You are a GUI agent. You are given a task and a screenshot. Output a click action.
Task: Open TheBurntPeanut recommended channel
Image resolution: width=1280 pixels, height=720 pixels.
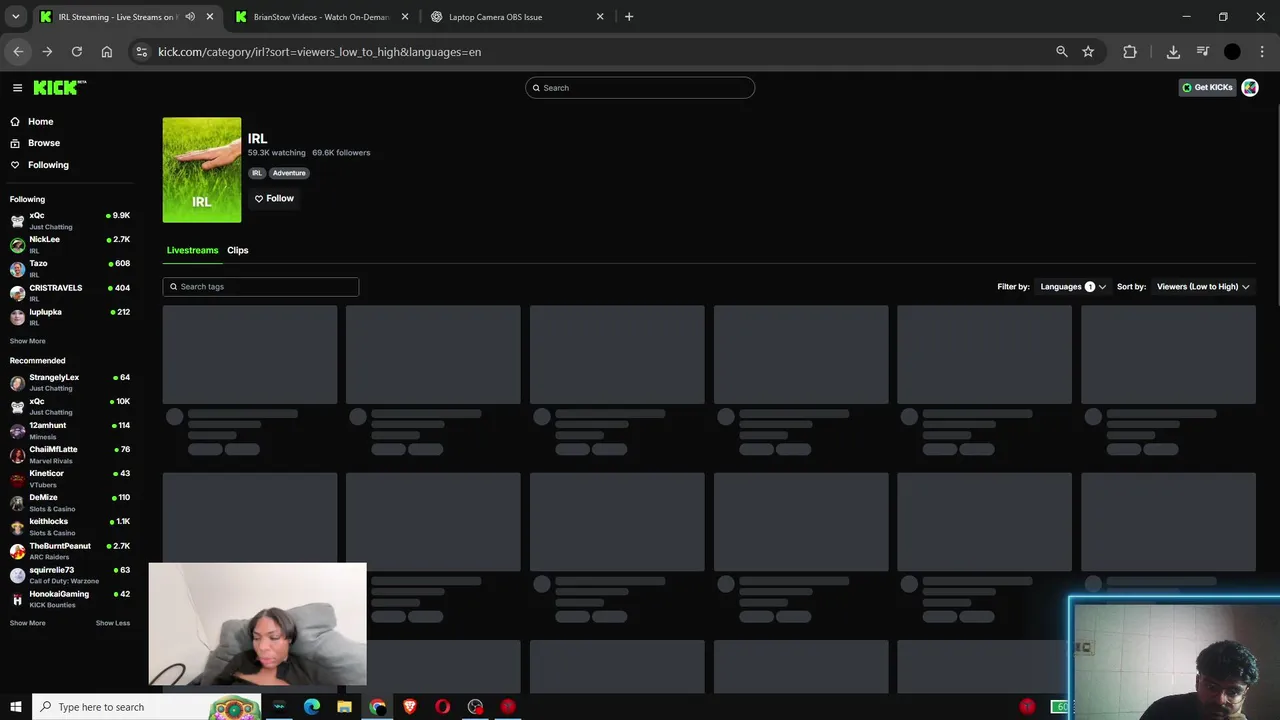pos(70,550)
